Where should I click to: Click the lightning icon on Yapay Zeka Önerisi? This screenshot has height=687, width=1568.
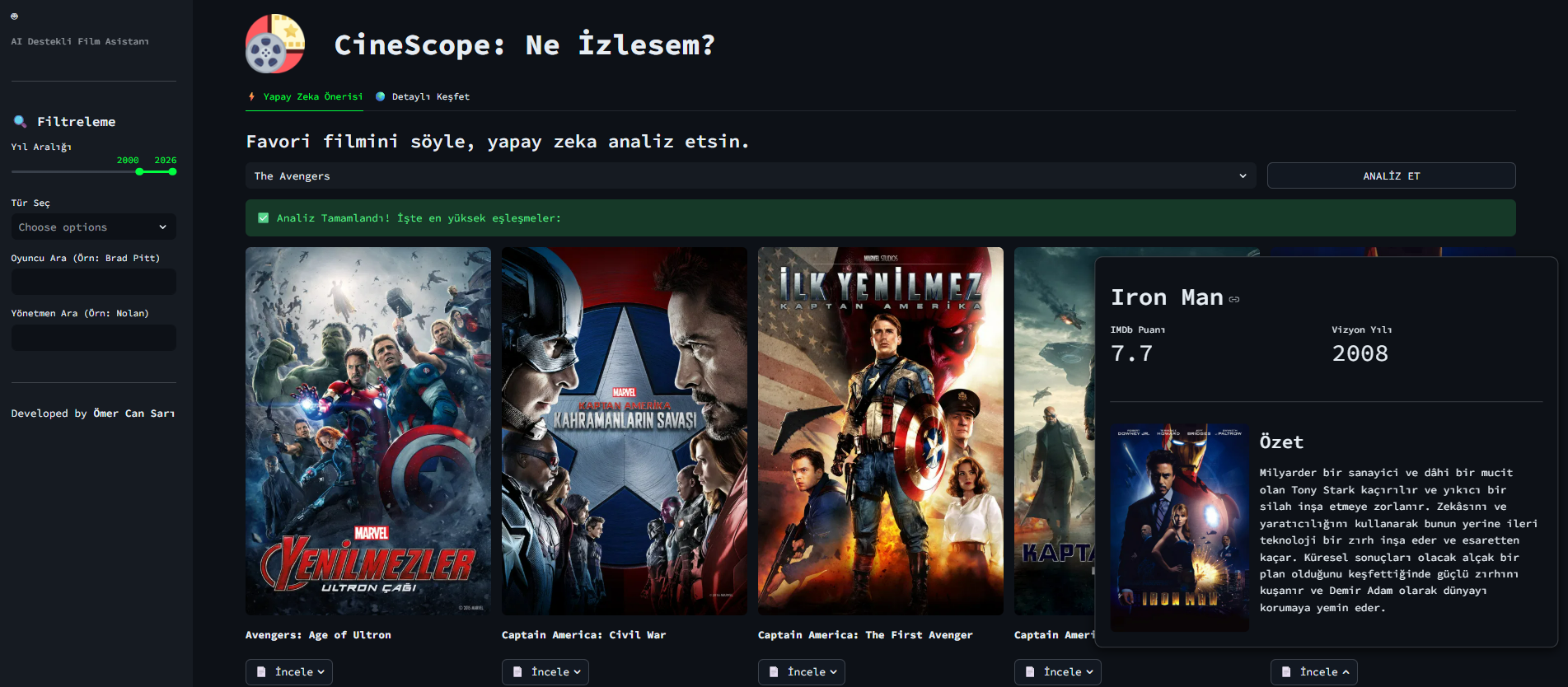[x=251, y=96]
